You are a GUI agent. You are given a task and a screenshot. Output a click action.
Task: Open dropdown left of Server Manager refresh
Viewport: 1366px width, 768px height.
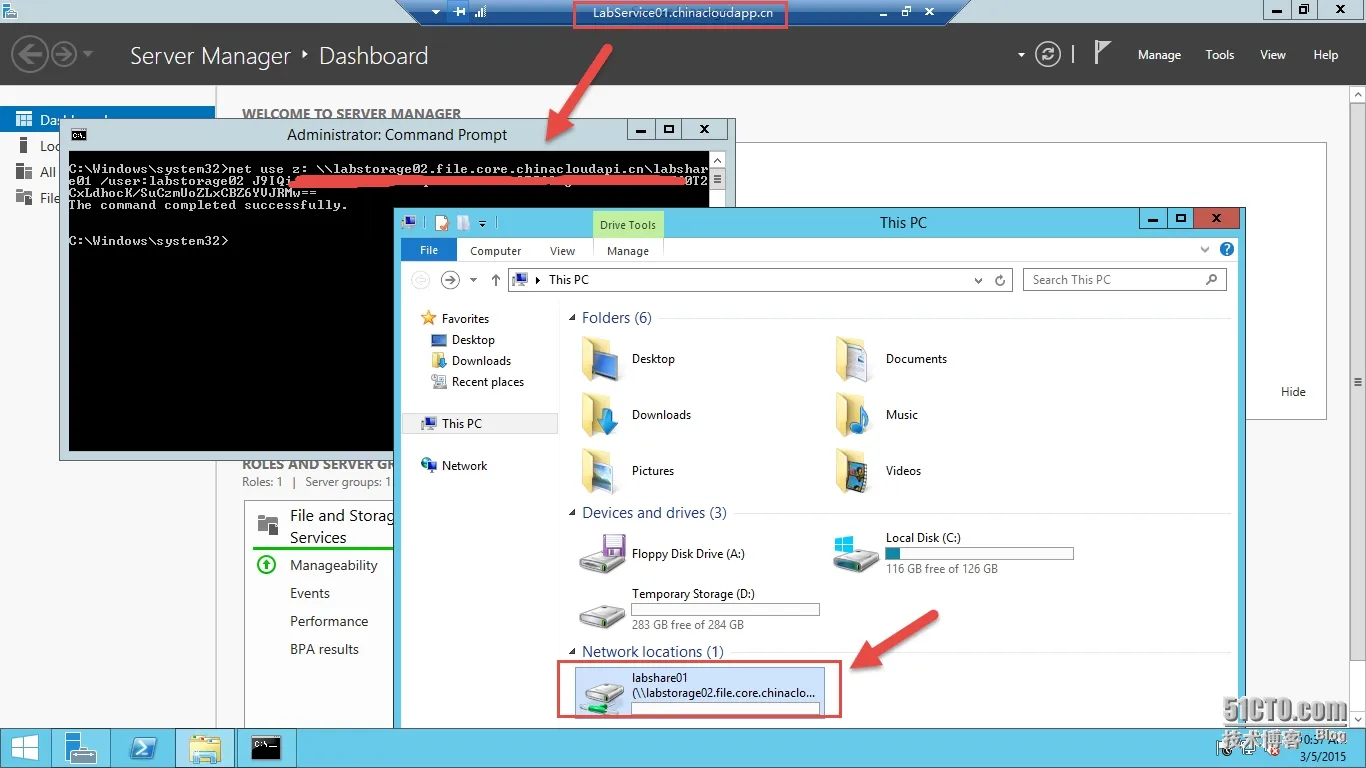(1021, 55)
